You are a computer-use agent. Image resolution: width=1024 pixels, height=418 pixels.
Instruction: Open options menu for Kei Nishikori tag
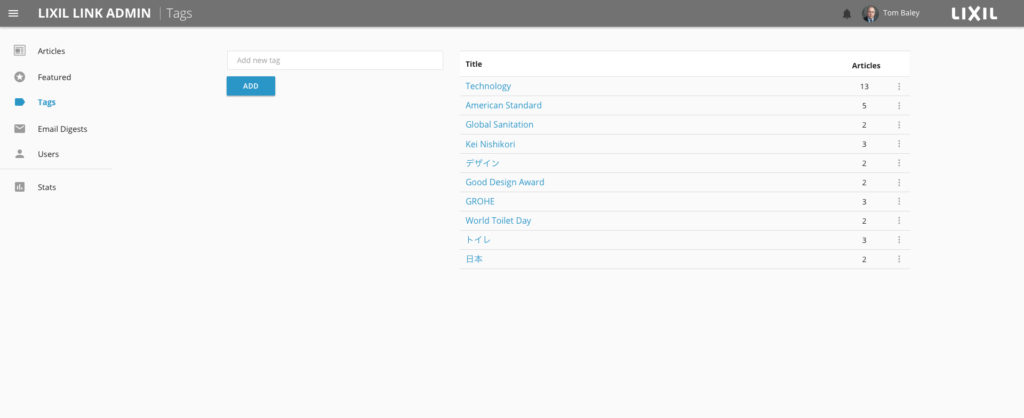coord(899,144)
